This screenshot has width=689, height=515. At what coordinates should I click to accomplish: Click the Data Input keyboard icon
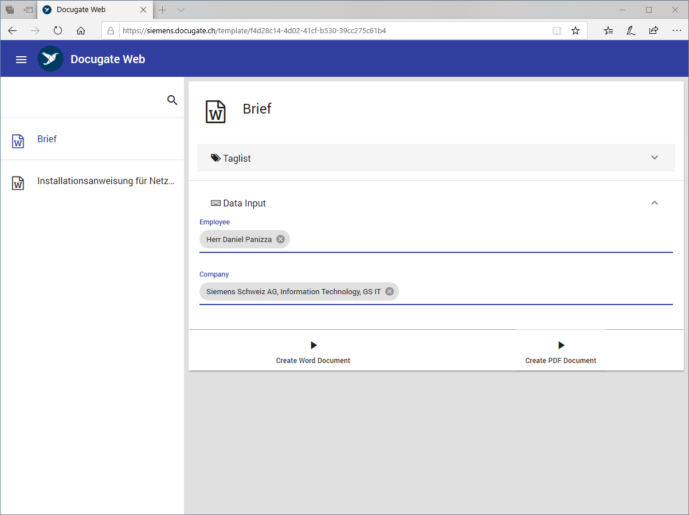tap(216, 203)
